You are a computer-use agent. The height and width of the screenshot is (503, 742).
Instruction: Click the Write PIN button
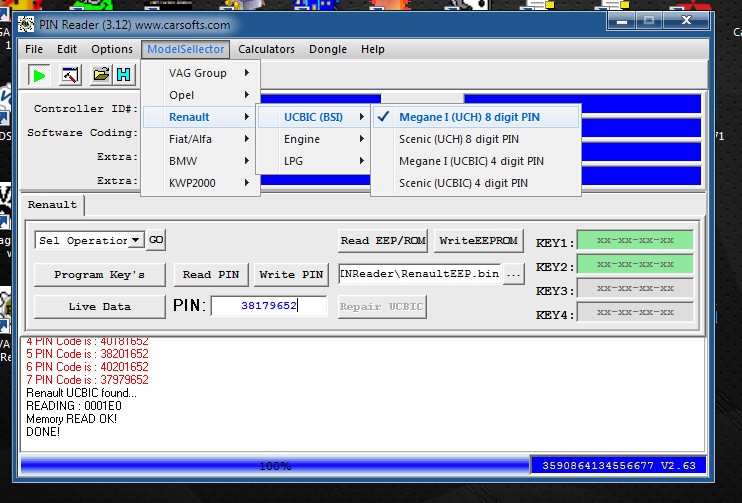pyautogui.click(x=291, y=274)
